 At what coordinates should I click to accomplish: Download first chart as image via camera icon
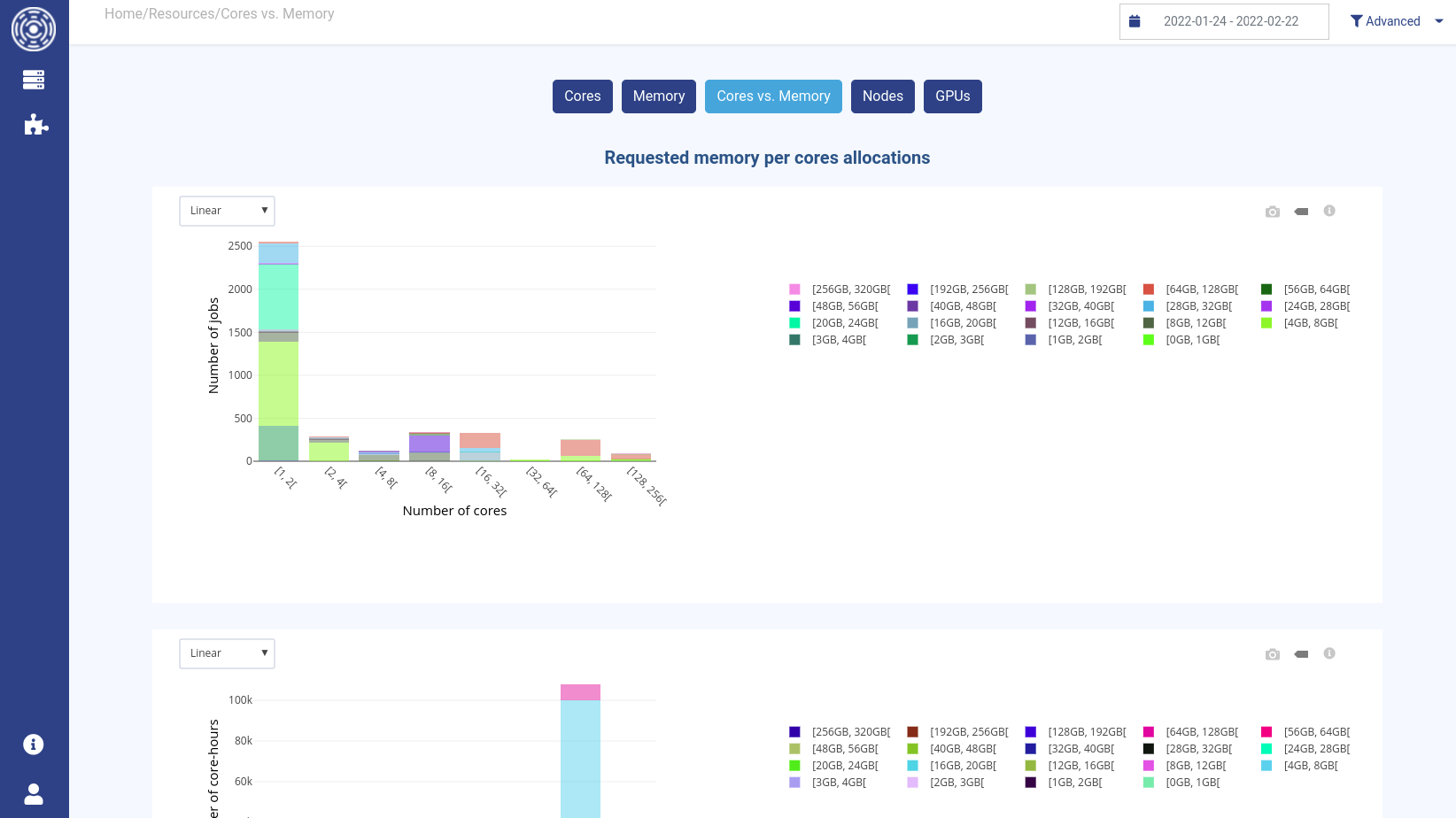pos(1273,212)
